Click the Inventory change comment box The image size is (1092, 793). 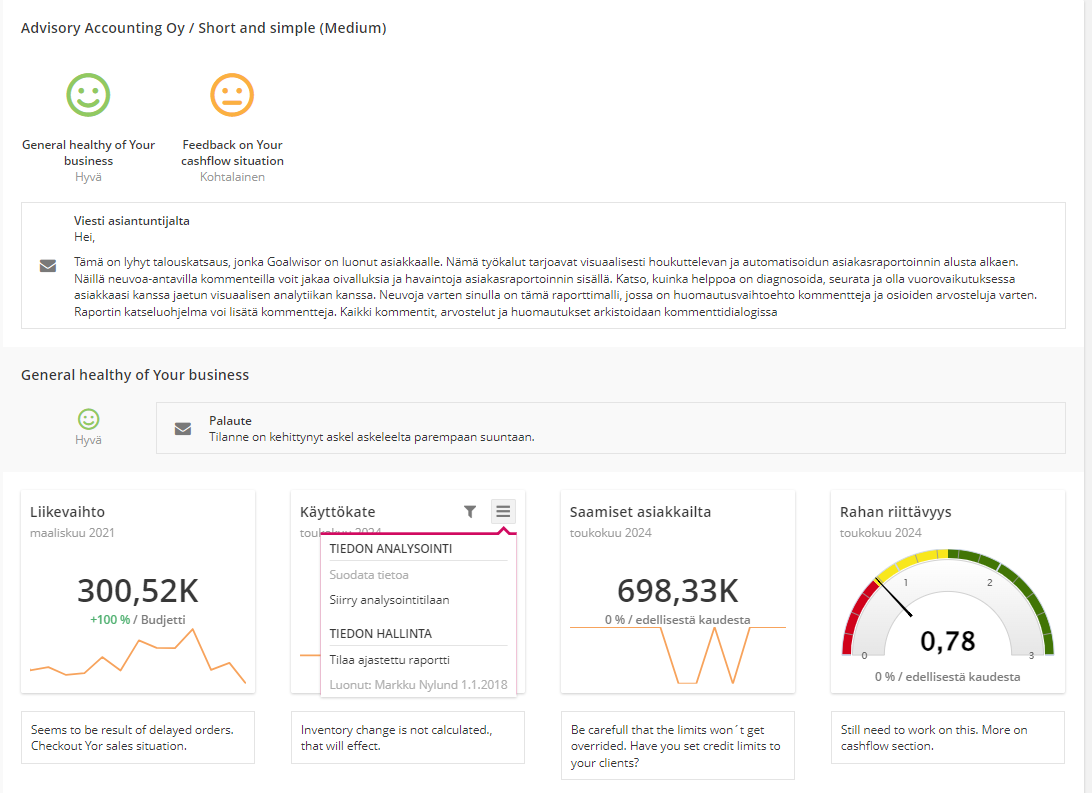point(407,738)
